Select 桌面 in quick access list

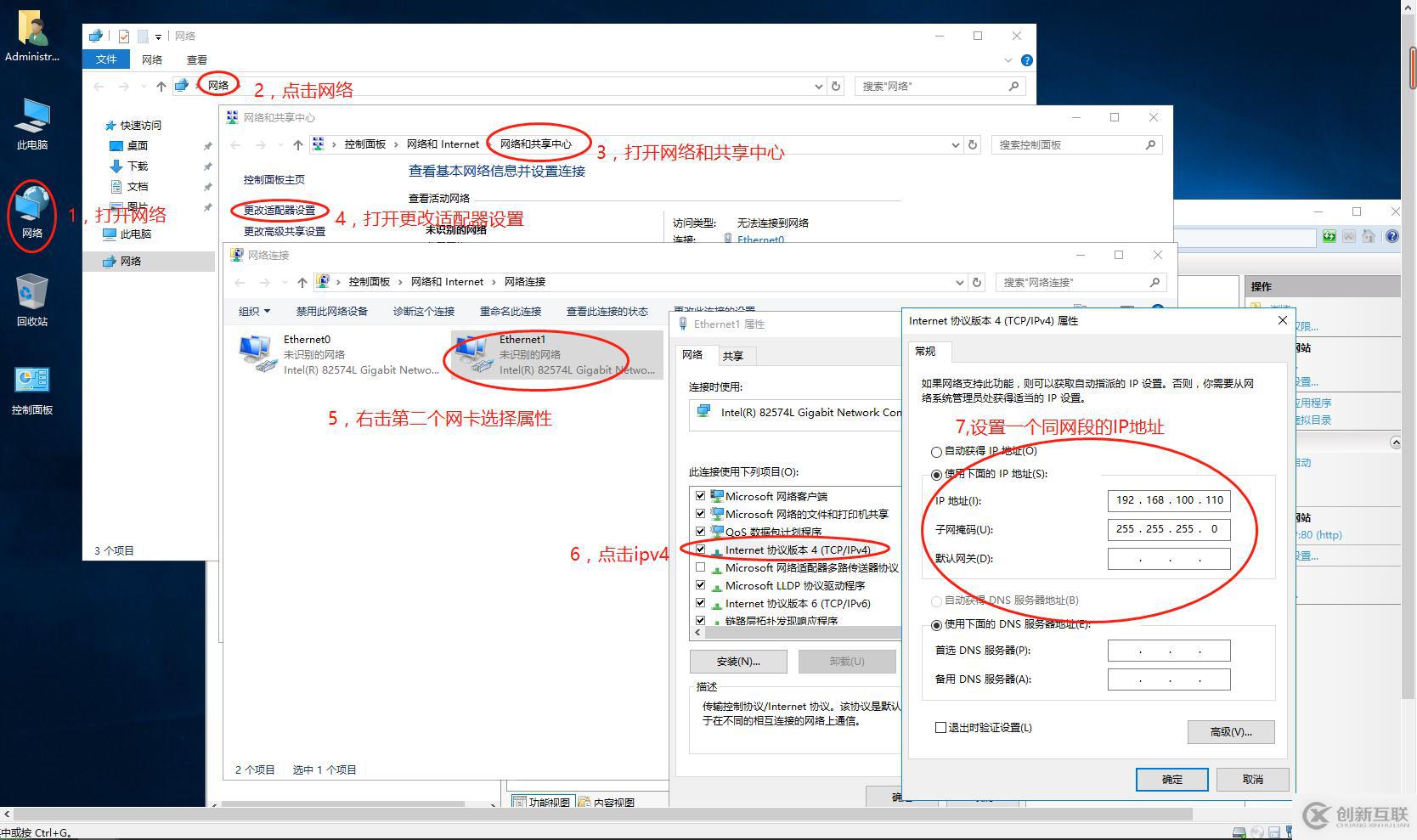point(137,145)
